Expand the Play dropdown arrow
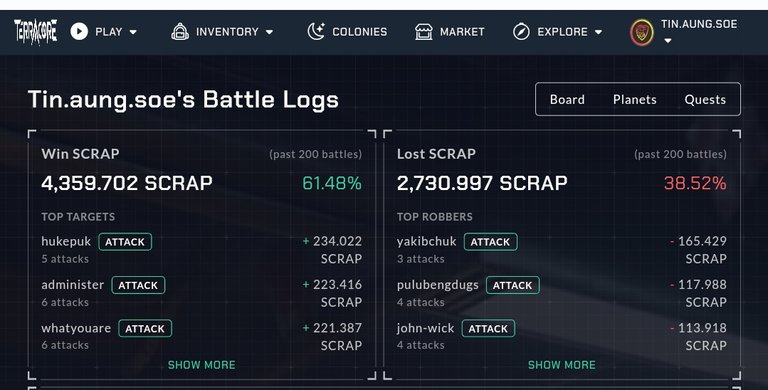 [133, 32]
